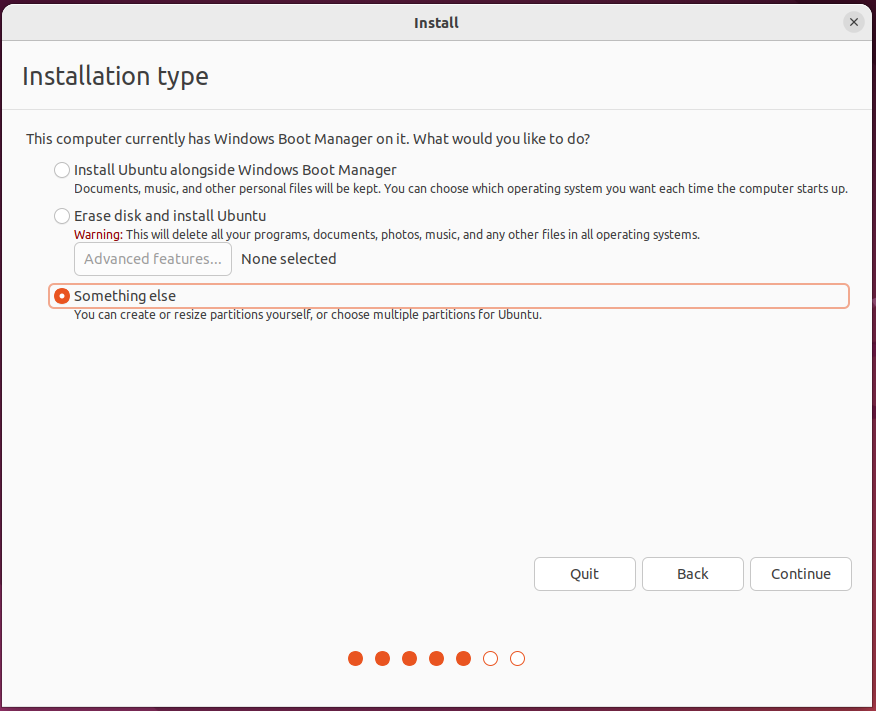Click the Windows Boot Manager question text
The width and height of the screenshot is (876, 711).
308,139
